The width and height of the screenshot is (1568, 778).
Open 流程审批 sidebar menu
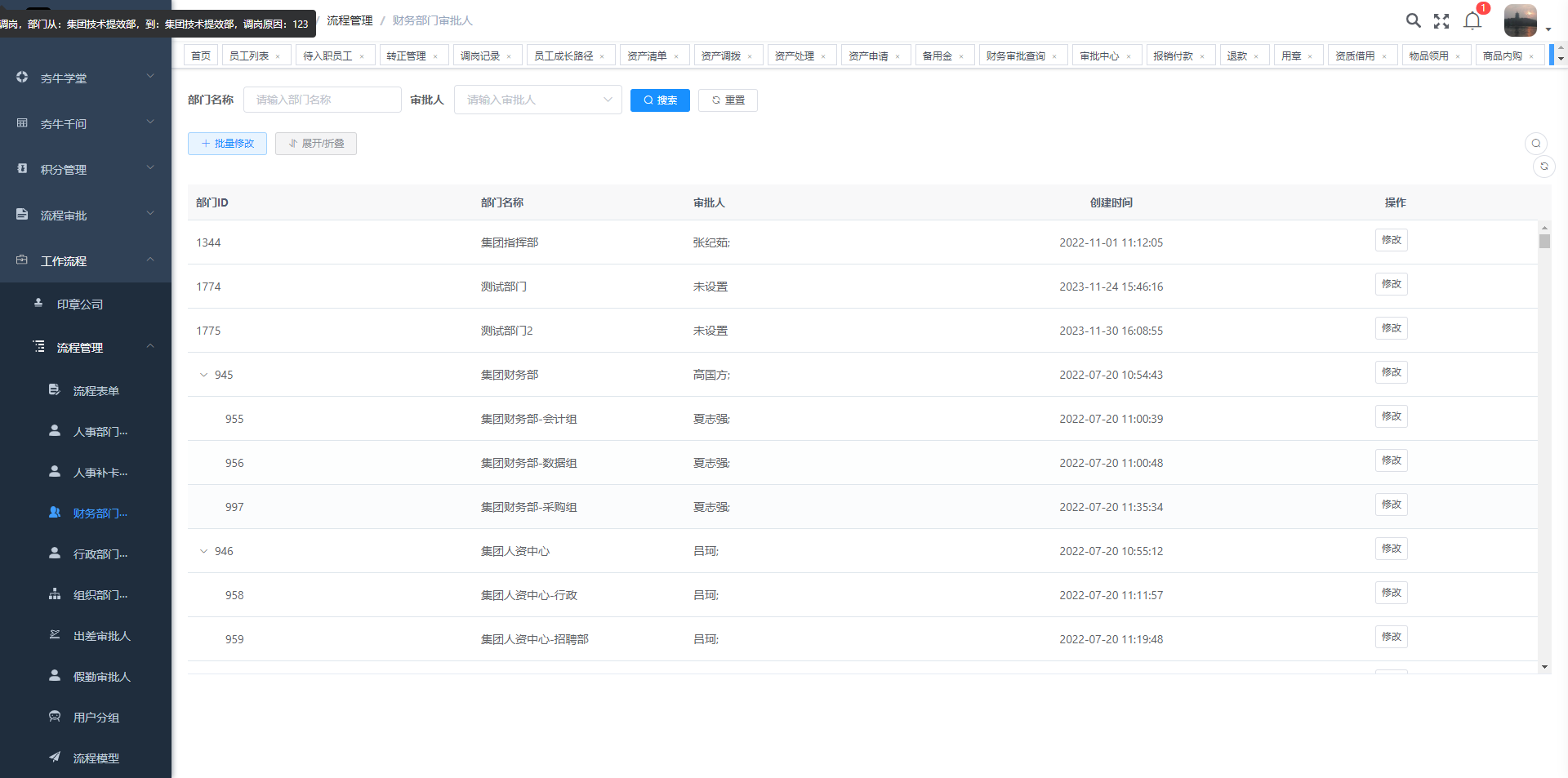(86, 215)
